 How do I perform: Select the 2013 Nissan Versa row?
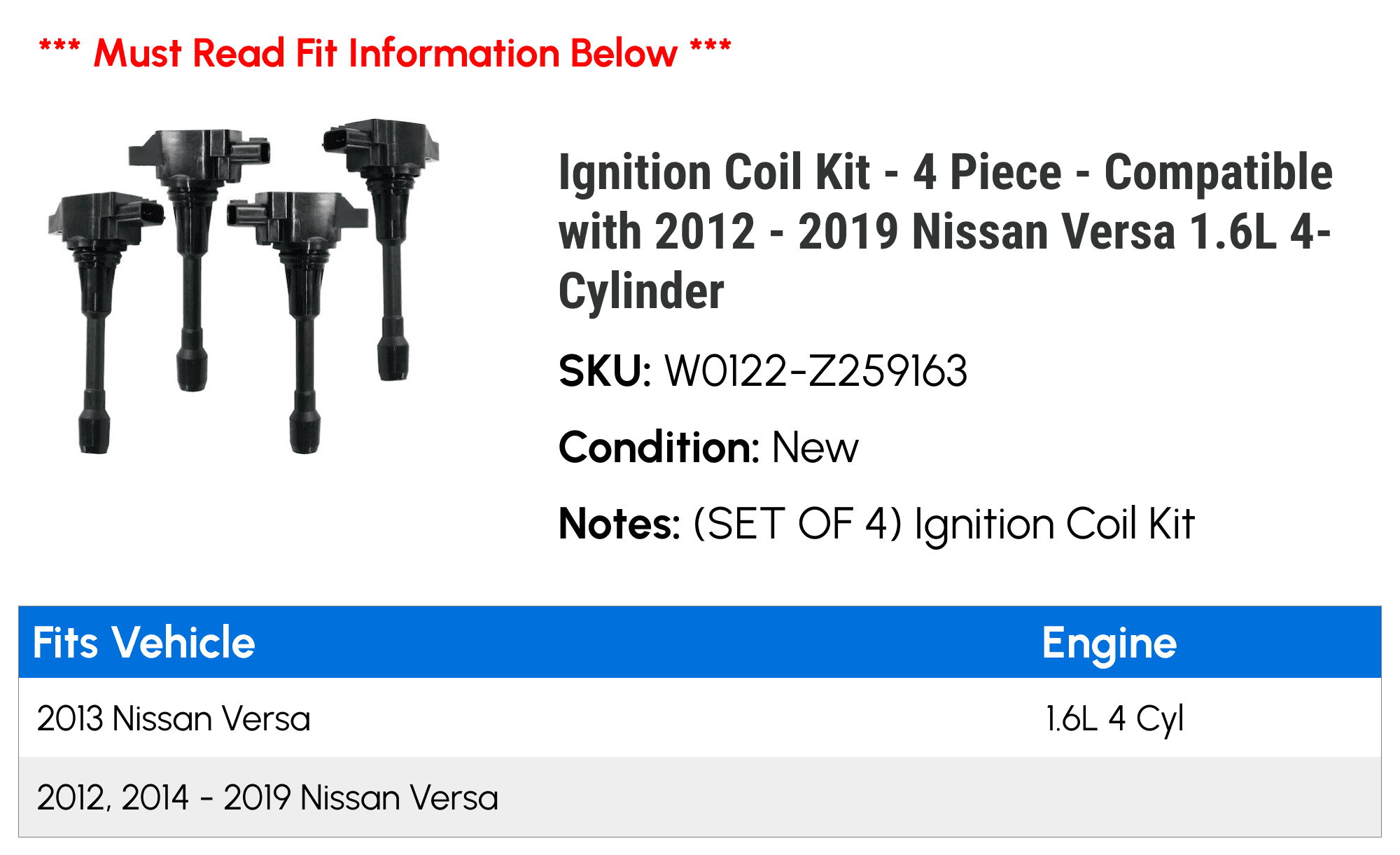point(700,718)
